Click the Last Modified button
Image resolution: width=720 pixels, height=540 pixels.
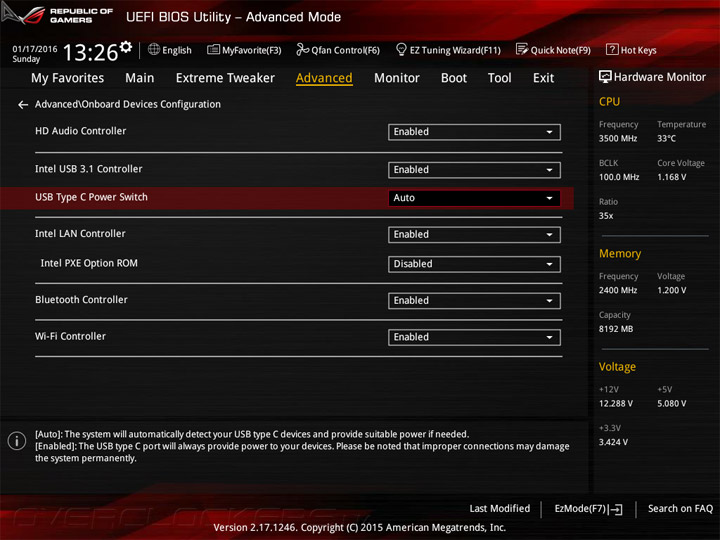click(x=500, y=509)
